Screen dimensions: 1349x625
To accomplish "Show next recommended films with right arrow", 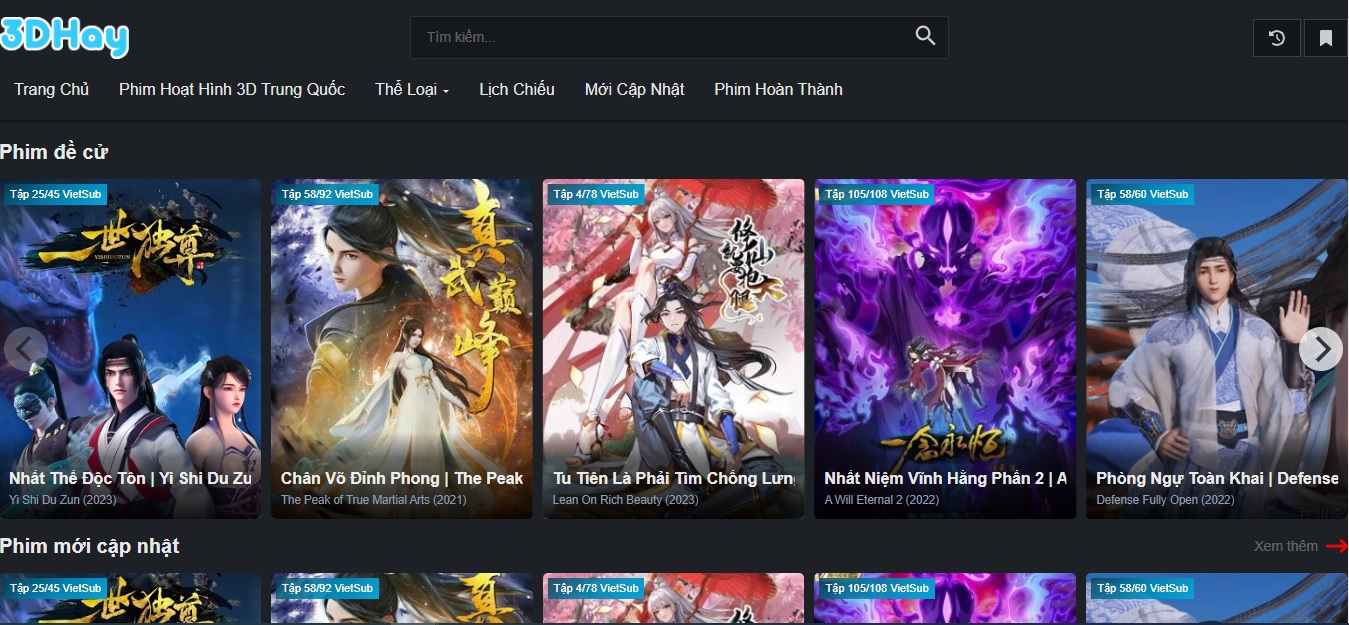I will coord(1321,349).
